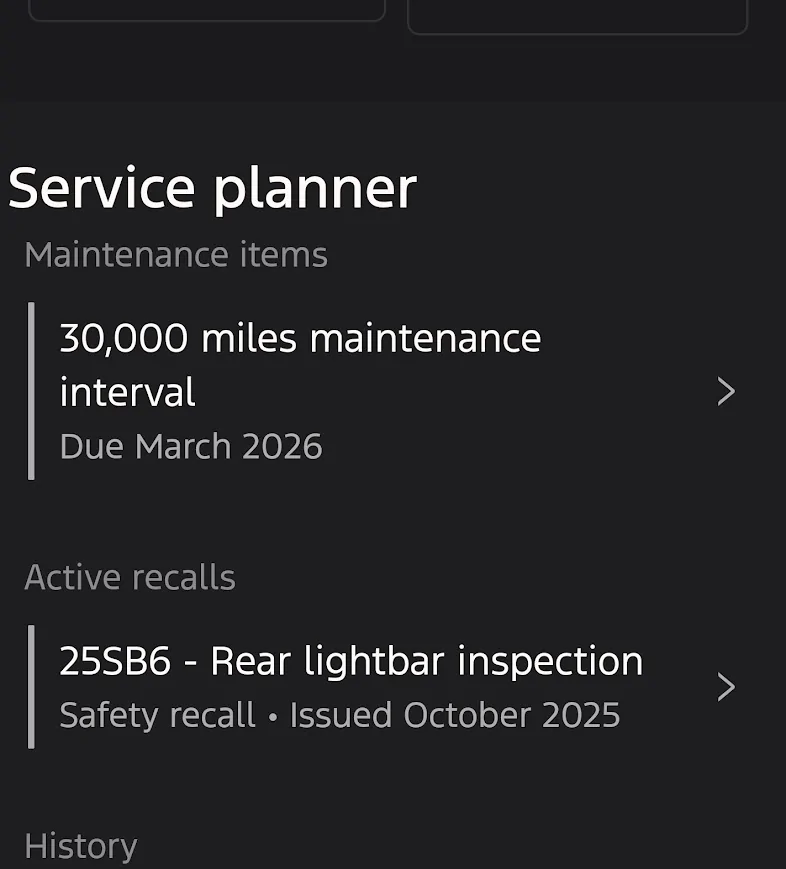
Task: Click the 30,000 mileage number
Action: click(x=123, y=339)
